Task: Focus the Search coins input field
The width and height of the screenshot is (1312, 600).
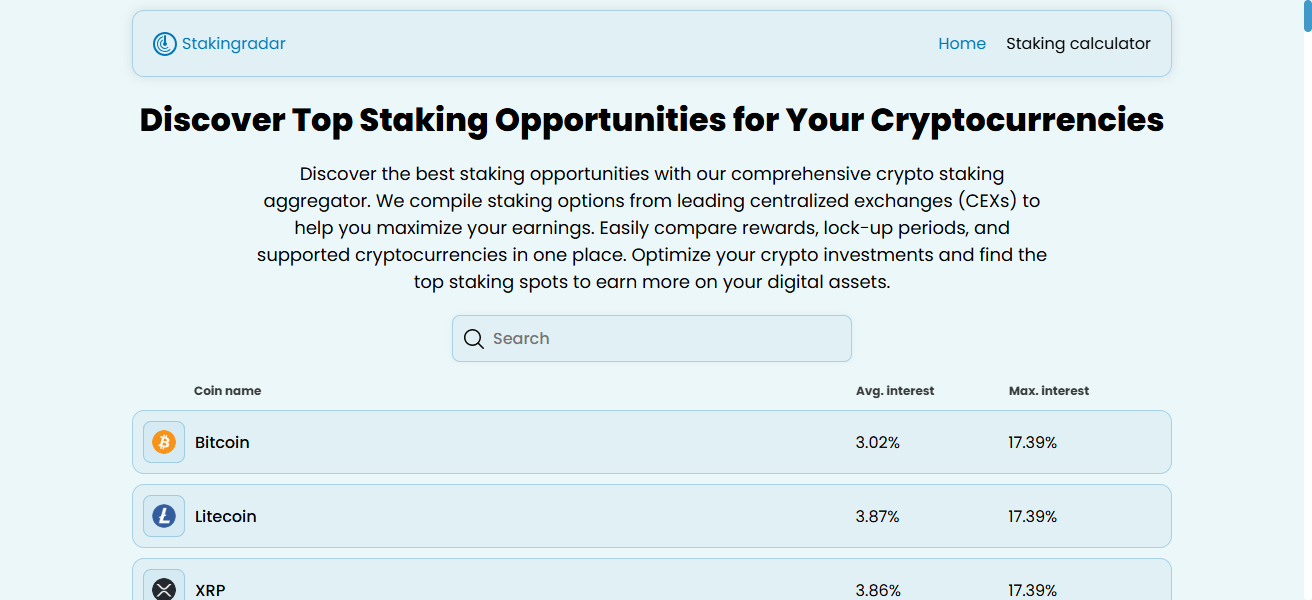Action: [x=665, y=339]
